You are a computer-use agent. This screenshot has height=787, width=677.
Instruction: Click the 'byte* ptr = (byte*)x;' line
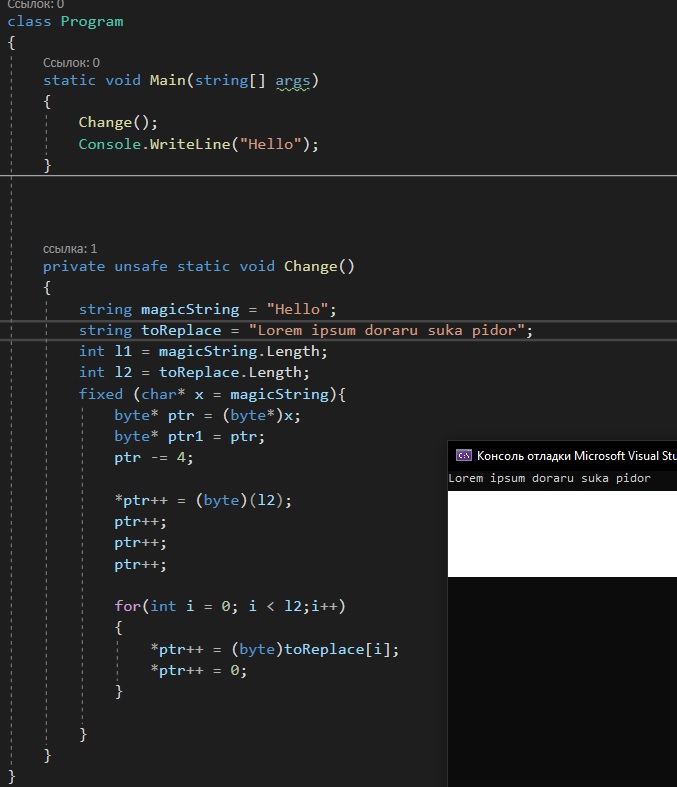pyautogui.click(x=207, y=416)
